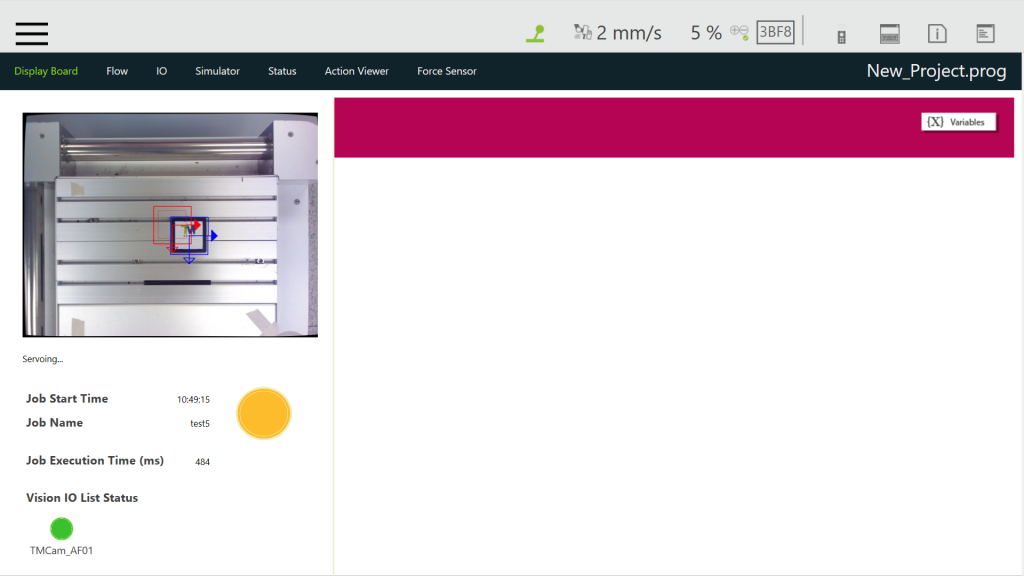The width and height of the screenshot is (1024, 576).
Task: Go to the IO tab
Action: tap(161, 71)
